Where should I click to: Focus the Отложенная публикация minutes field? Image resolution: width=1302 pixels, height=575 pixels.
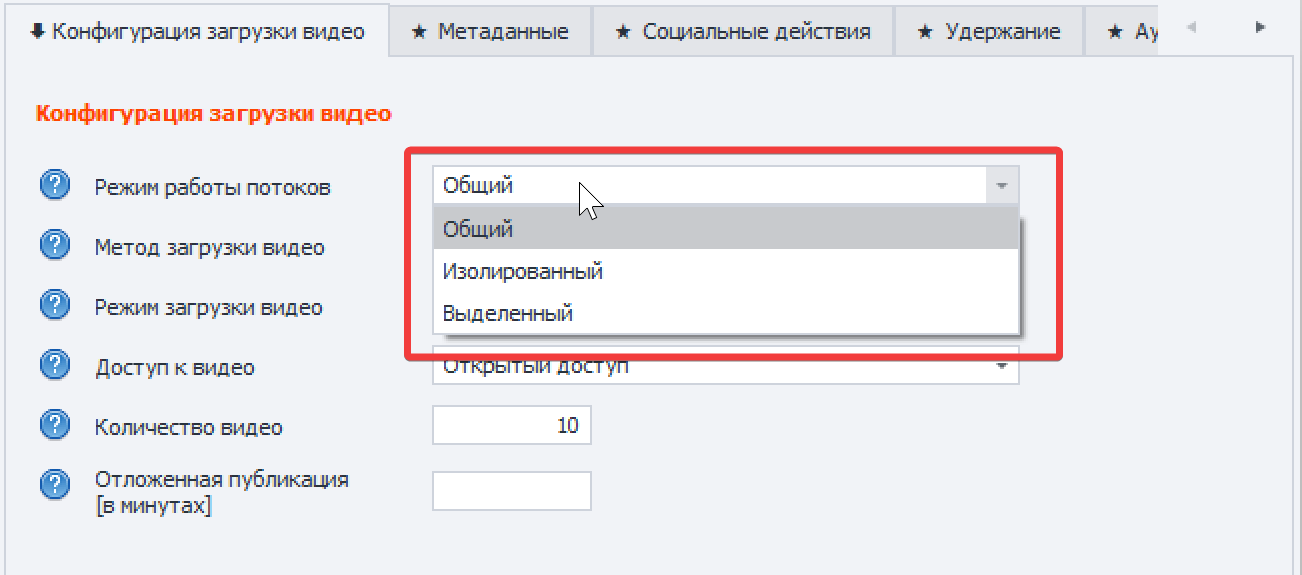(511, 491)
